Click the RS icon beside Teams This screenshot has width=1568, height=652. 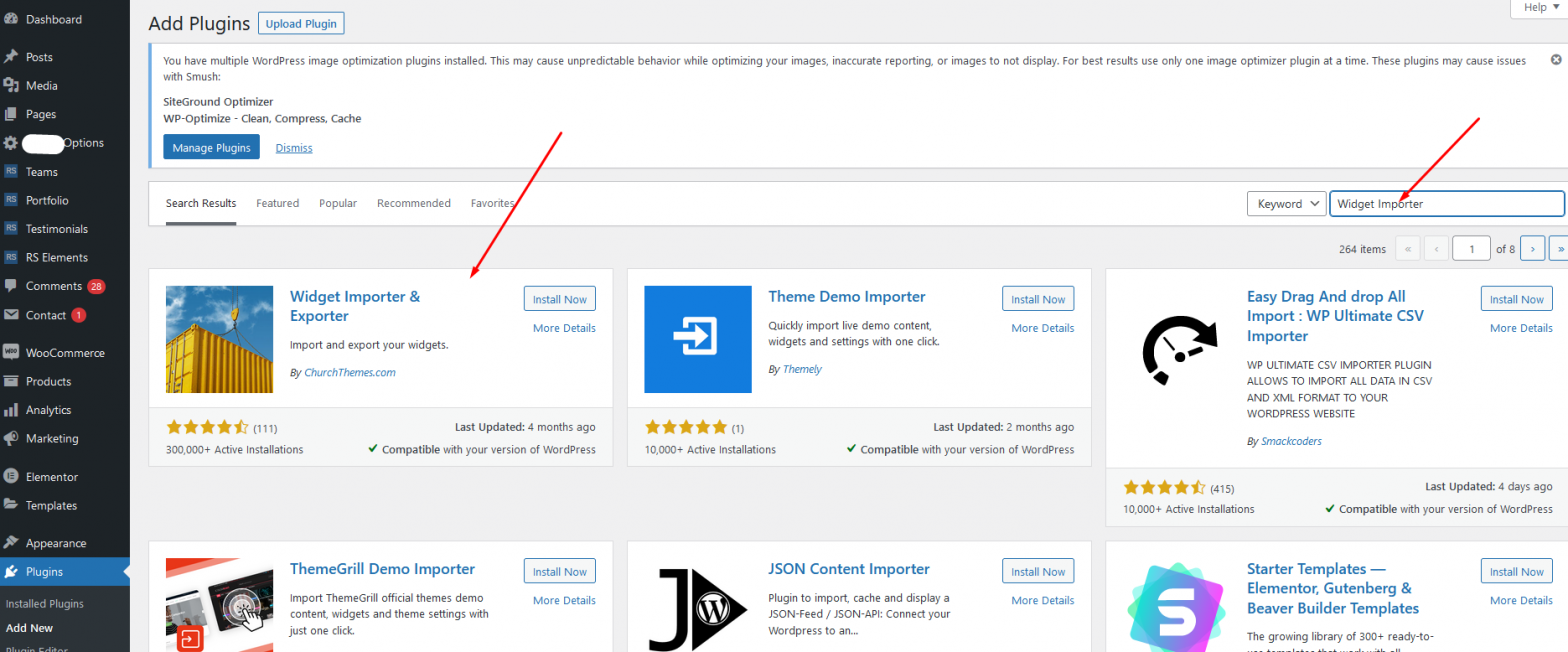tap(11, 172)
